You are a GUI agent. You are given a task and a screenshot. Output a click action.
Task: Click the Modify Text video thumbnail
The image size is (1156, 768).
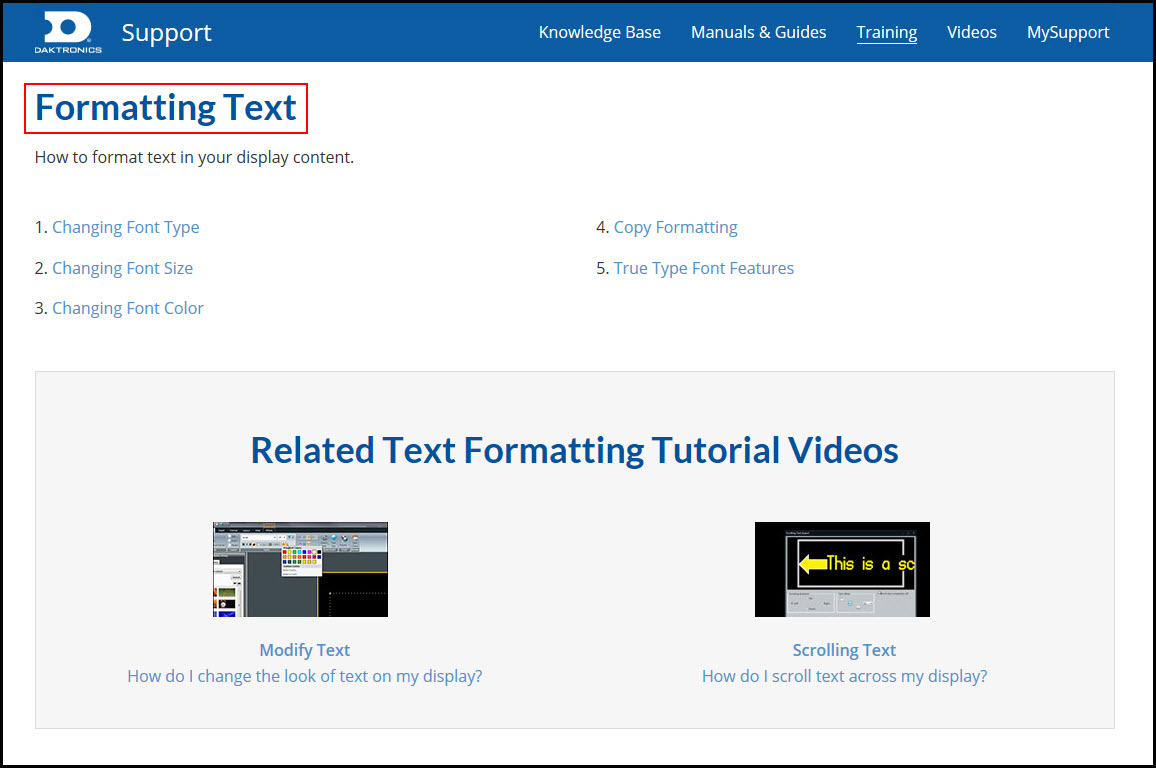[x=299, y=568]
